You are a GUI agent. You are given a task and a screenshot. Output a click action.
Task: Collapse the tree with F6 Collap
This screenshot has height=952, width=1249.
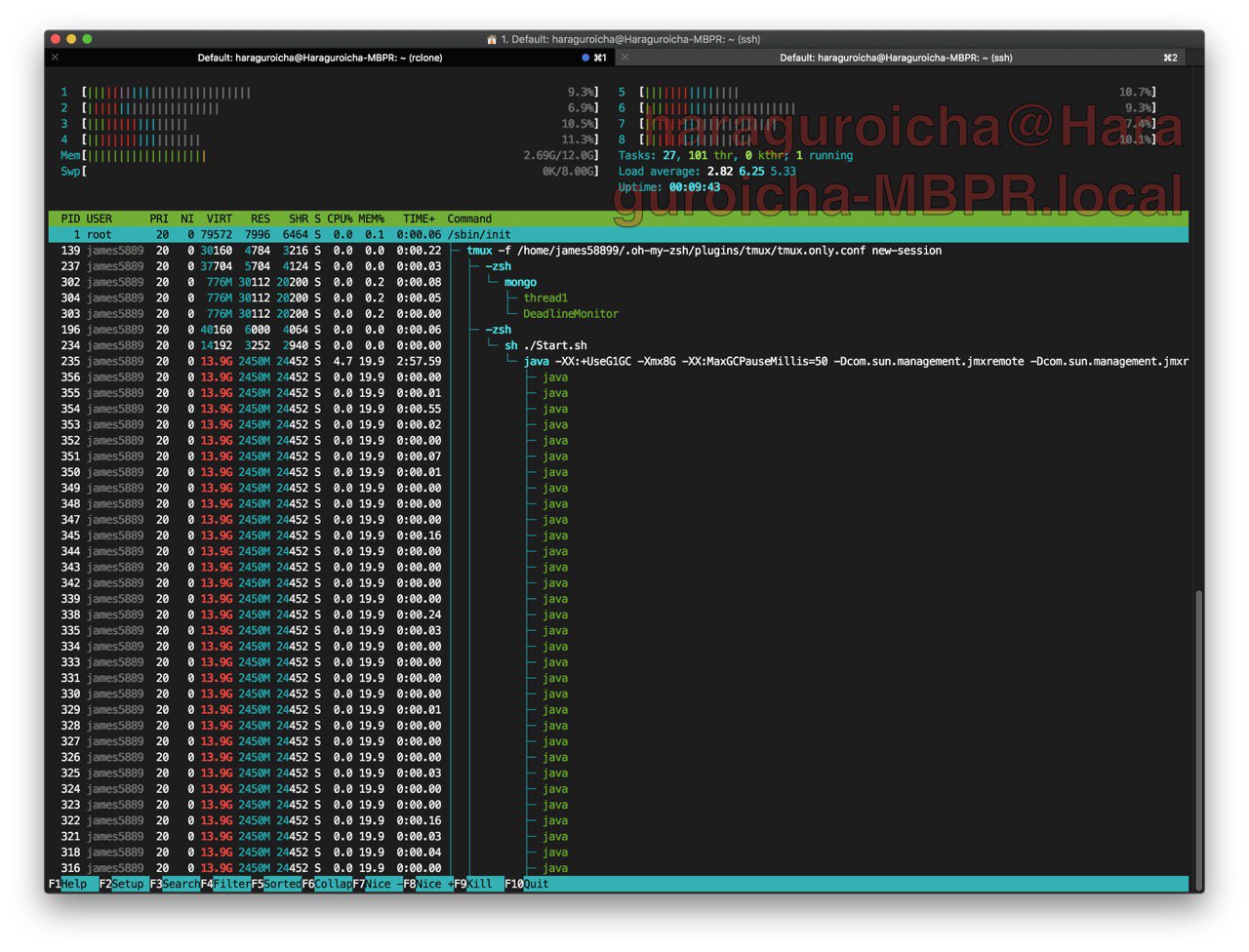tap(327, 884)
